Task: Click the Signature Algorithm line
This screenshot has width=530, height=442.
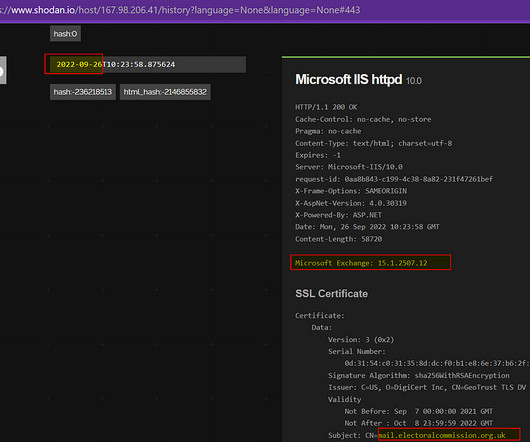Action: [419, 375]
